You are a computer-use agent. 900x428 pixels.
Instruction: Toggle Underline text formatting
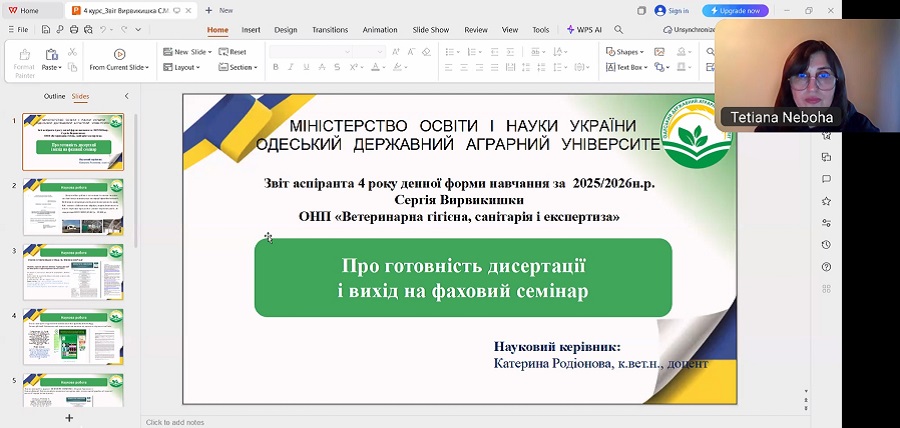(x=306, y=67)
